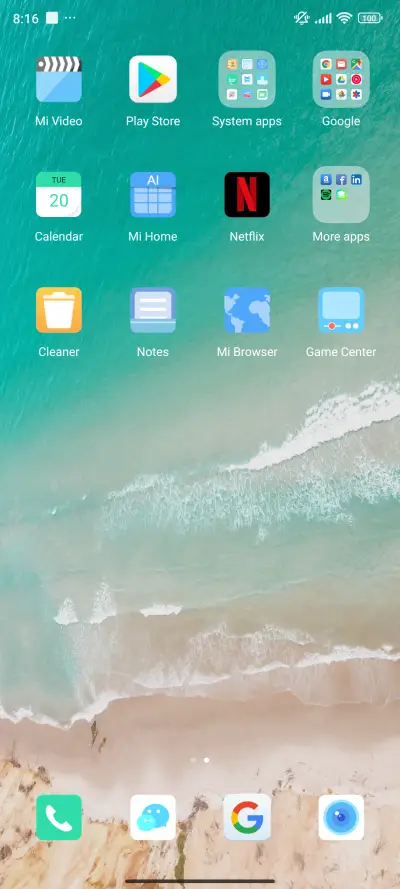Tap the current second page indicator dot
400x889 pixels.
(206, 760)
